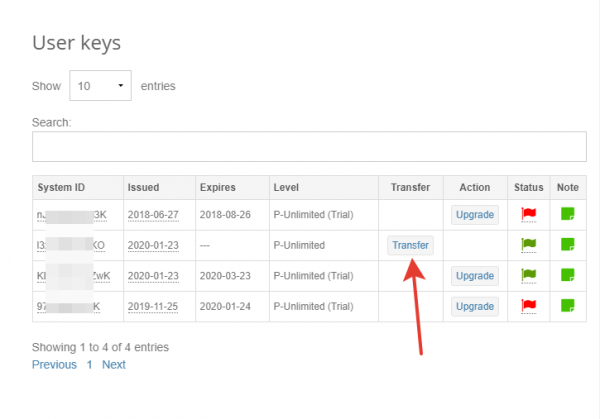Upgrade the trial key expiring 2020-03-23
The height and width of the screenshot is (419, 600).
pos(474,275)
